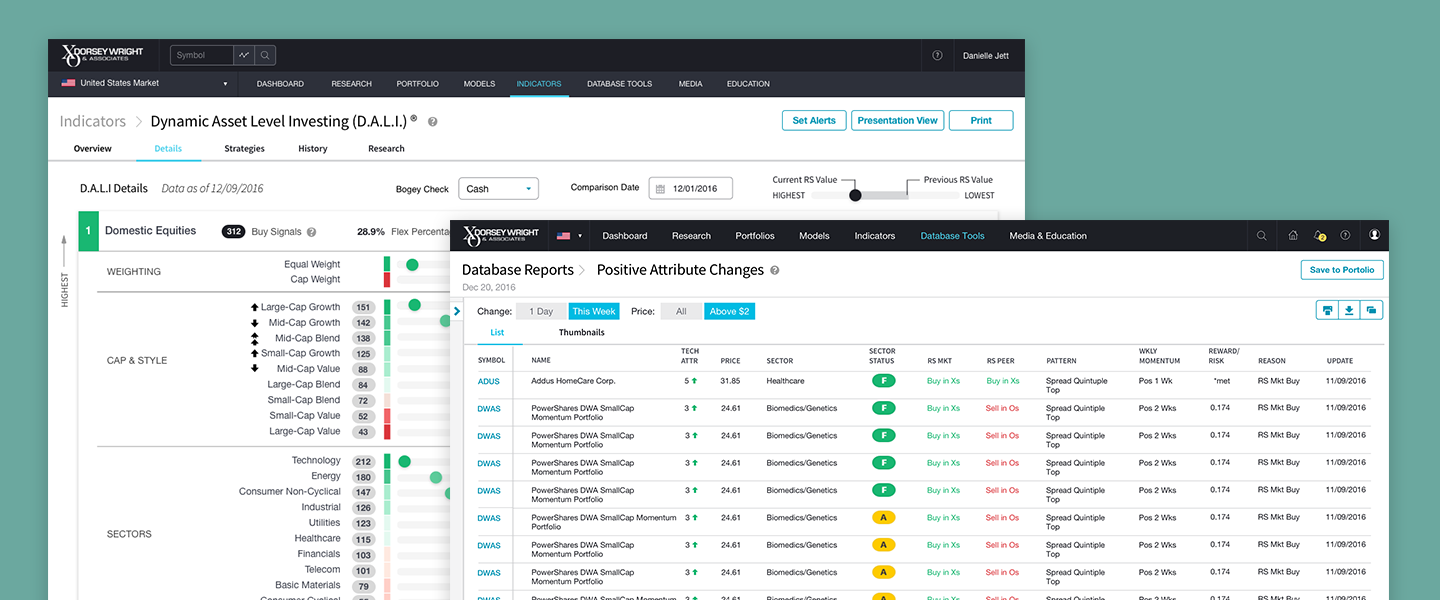Click help icon beside Positive Attribute Changes

(x=775, y=271)
